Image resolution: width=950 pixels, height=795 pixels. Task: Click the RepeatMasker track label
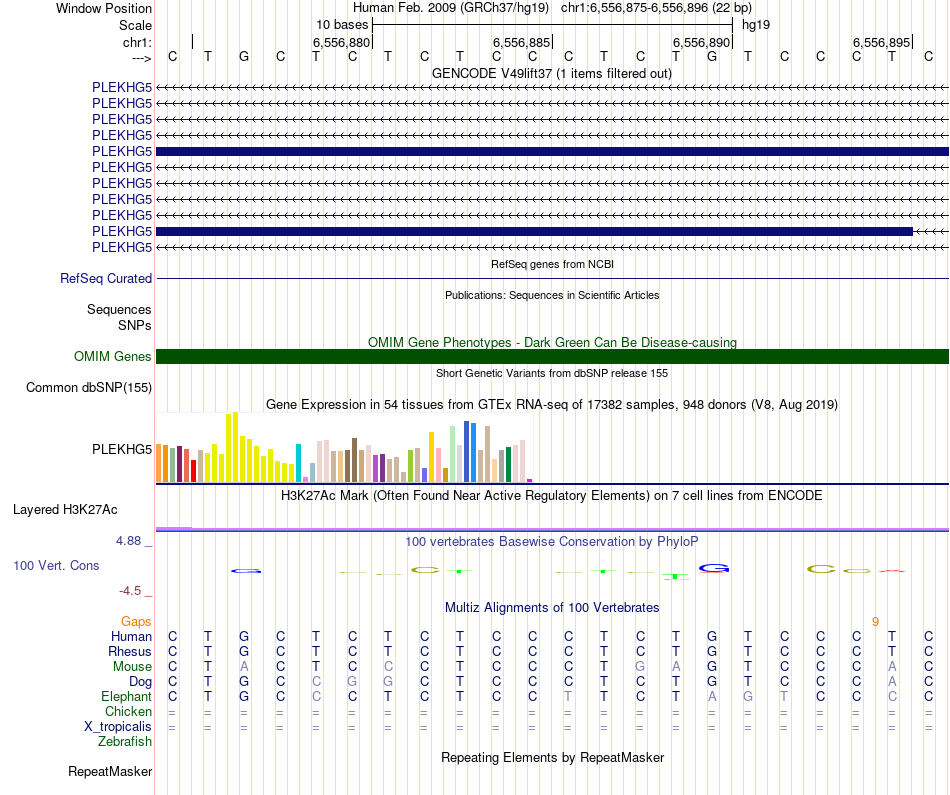pos(110,771)
